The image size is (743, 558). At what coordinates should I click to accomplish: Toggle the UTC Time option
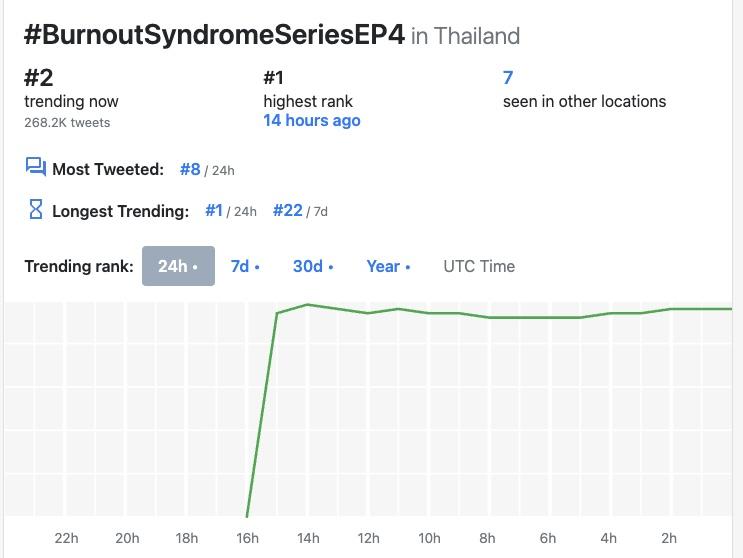click(479, 266)
